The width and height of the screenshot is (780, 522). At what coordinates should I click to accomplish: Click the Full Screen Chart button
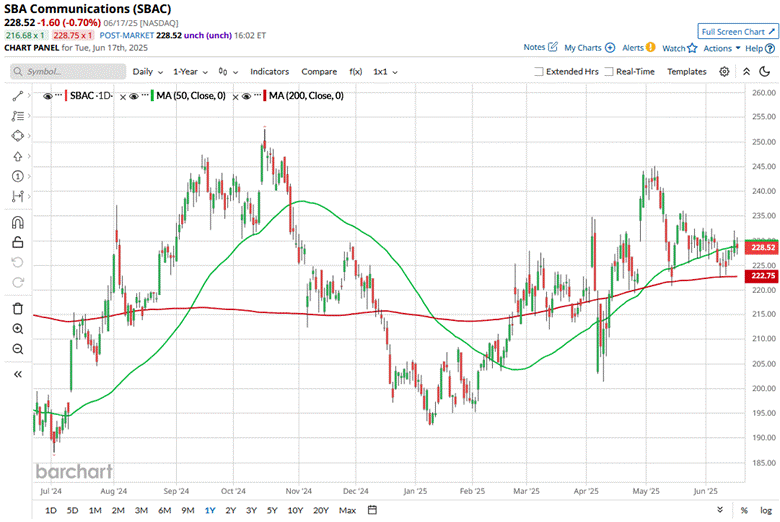pos(734,32)
